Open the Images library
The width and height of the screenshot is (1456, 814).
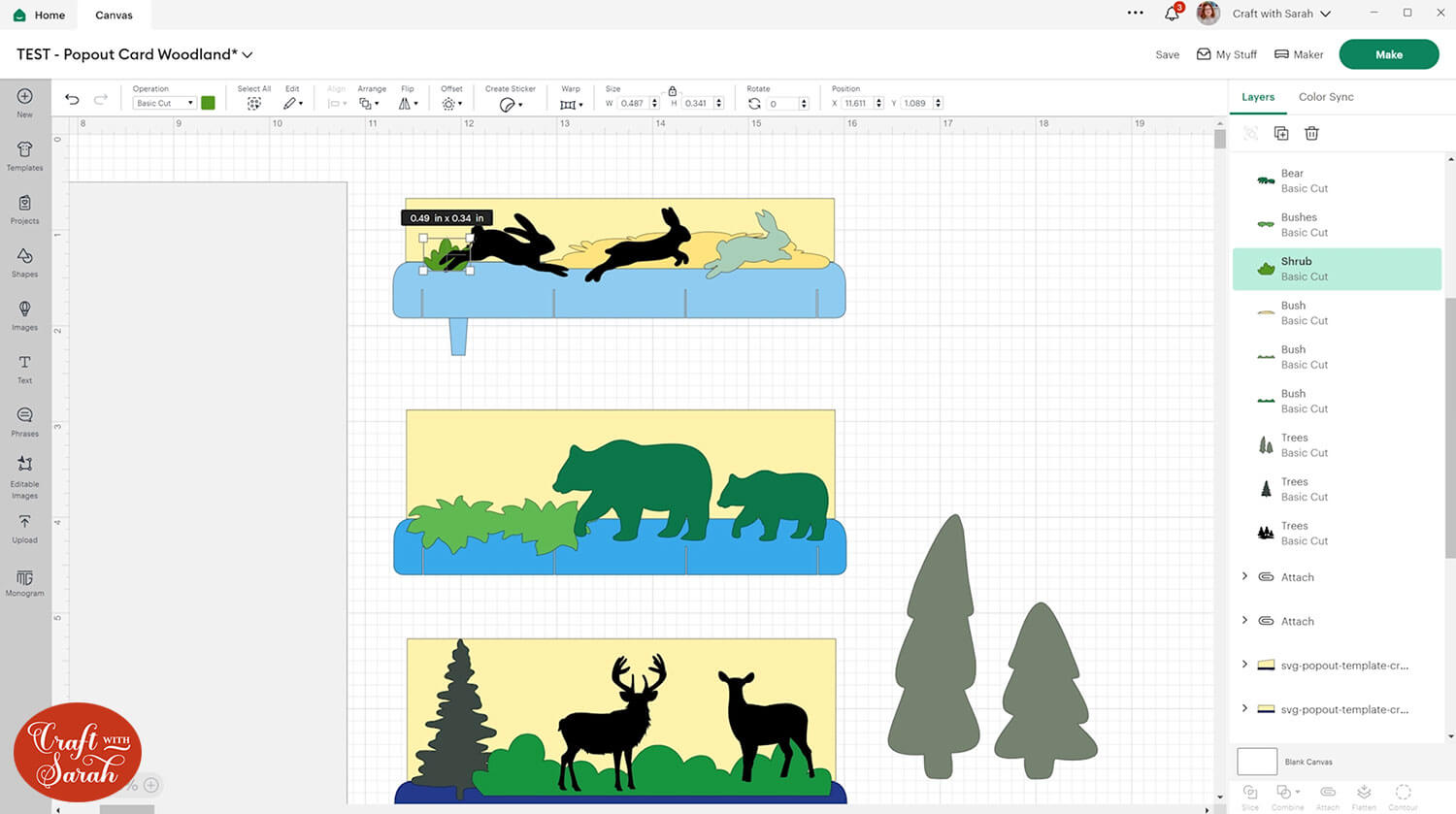pyautogui.click(x=25, y=315)
